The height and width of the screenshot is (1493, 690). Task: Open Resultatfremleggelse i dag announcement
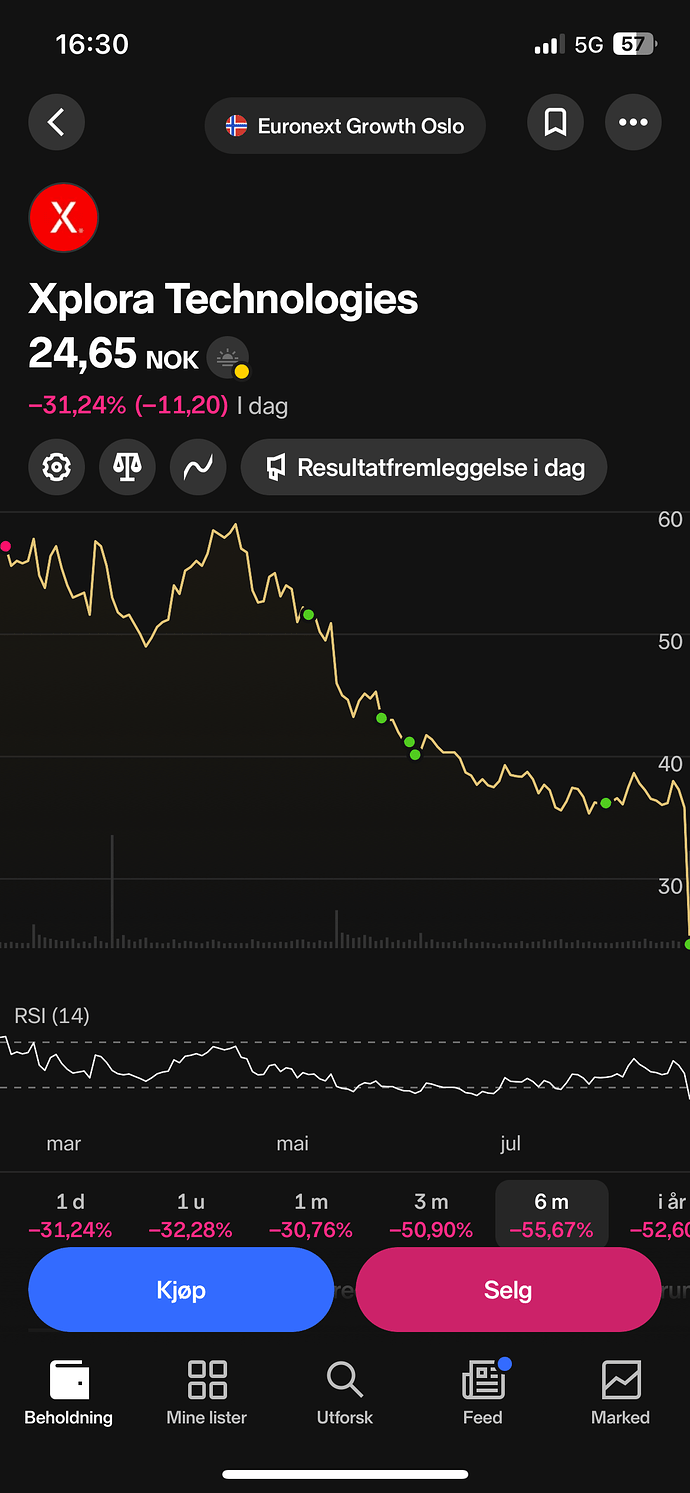424,467
